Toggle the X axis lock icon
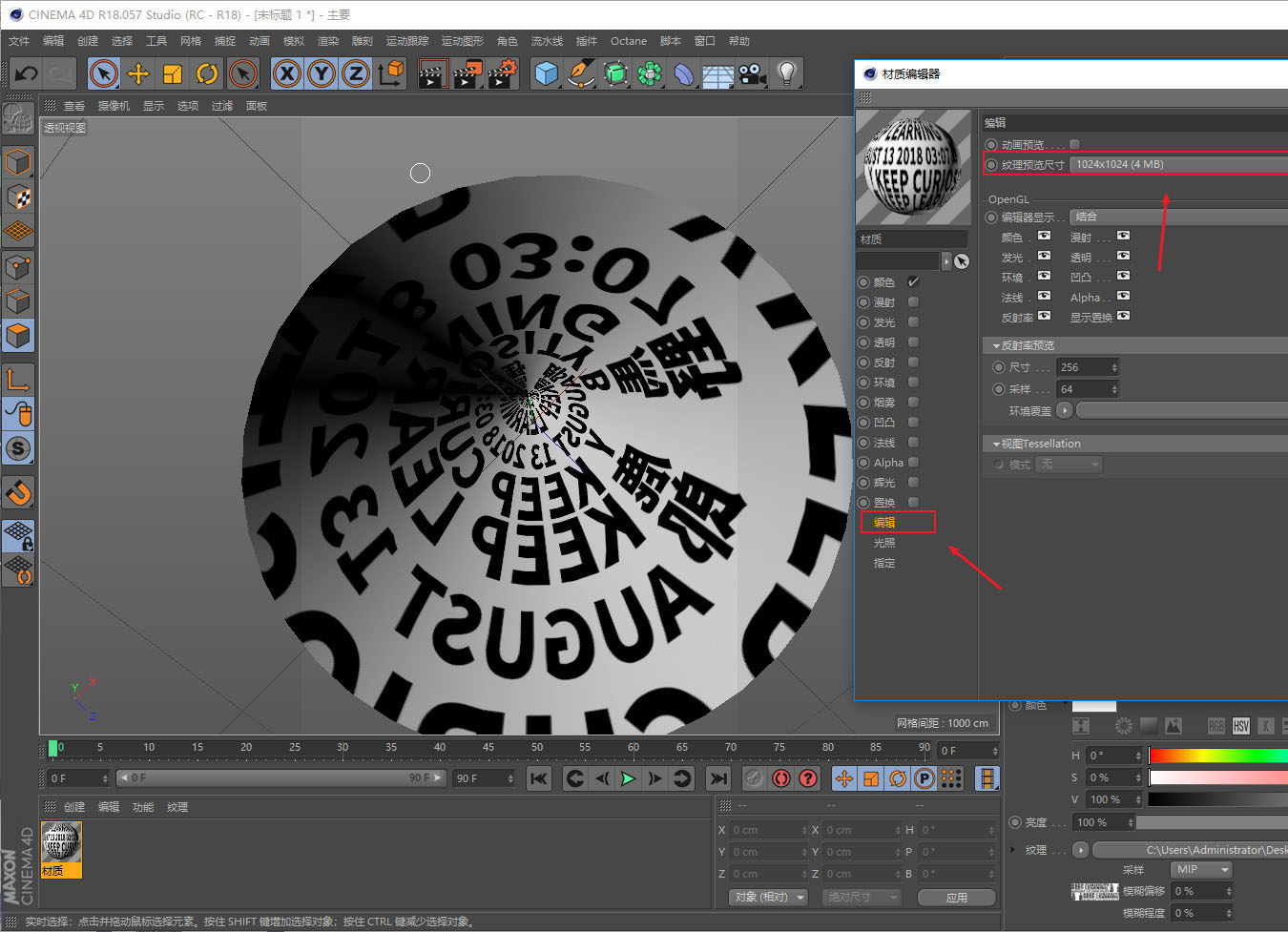Image resolution: width=1288 pixels, height=932 pixels. 287,73
